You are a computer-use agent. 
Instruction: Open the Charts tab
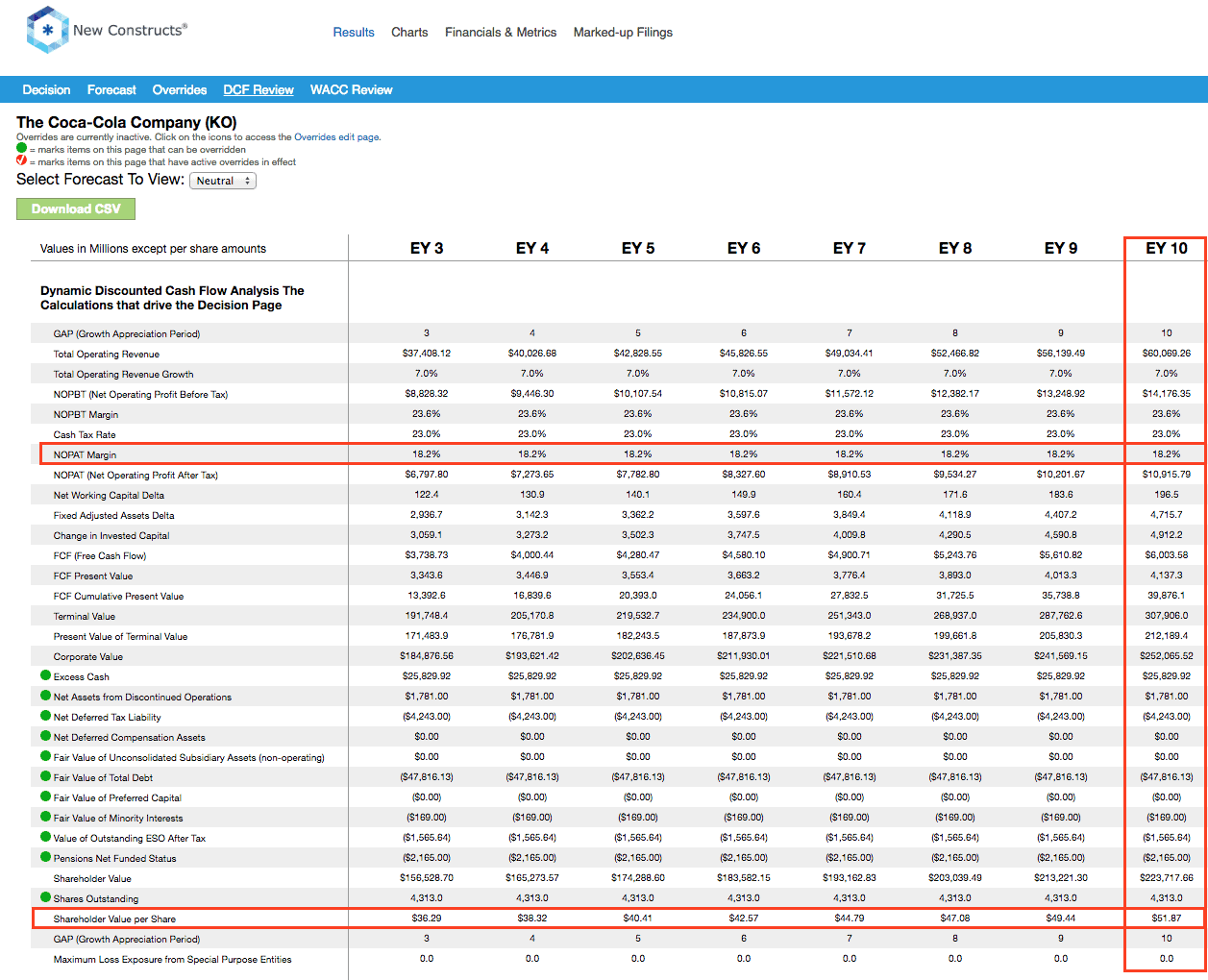point(409,32)
